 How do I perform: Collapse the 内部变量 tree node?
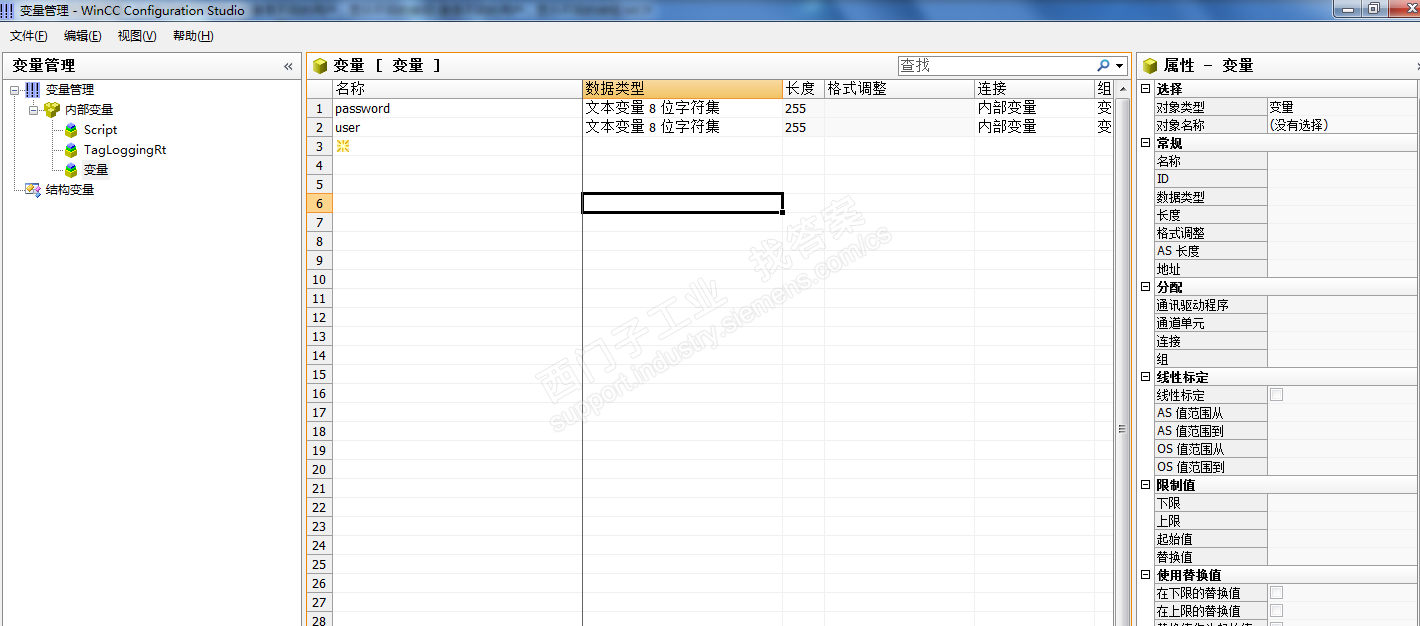(x=33, y=110)
